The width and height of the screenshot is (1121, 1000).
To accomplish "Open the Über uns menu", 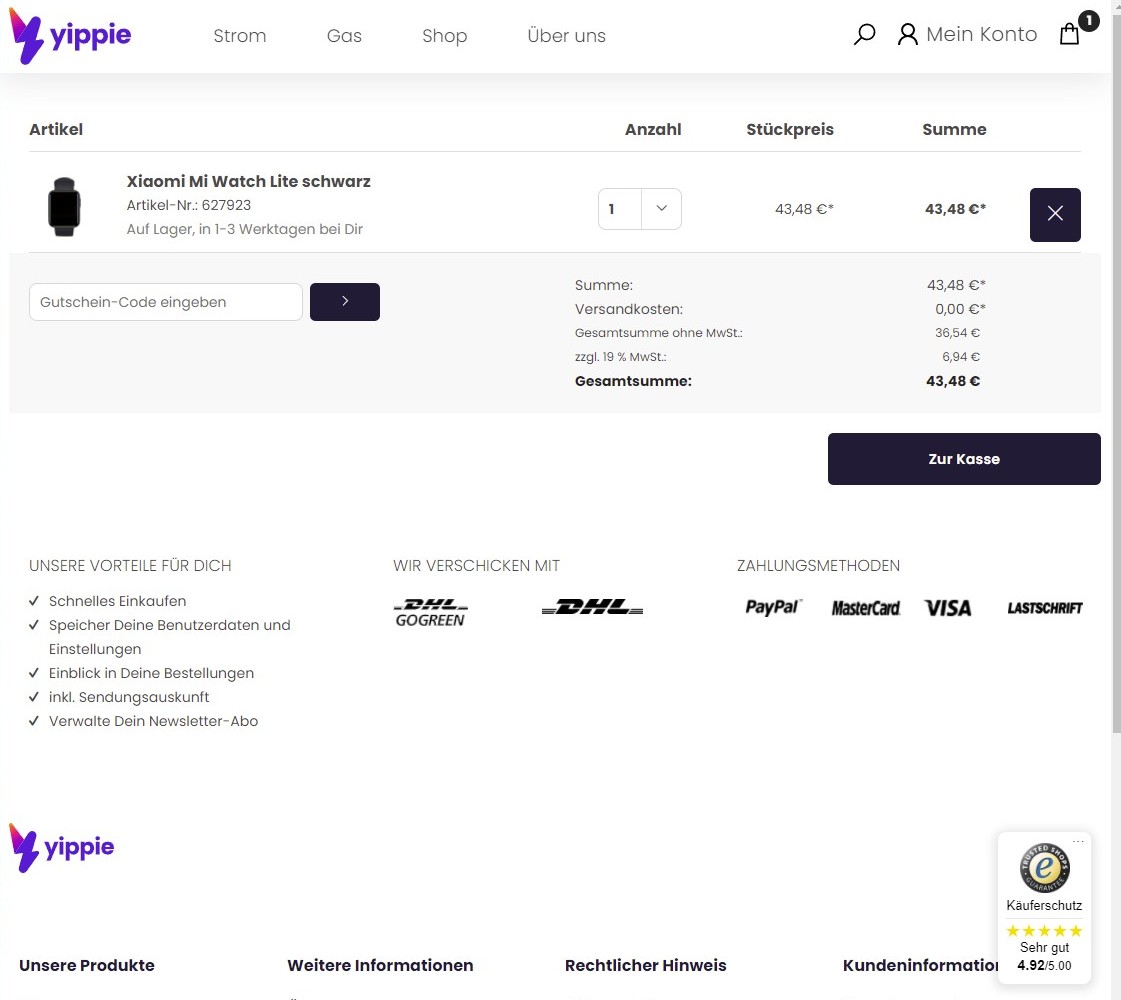I will click(x=566, y=36).
